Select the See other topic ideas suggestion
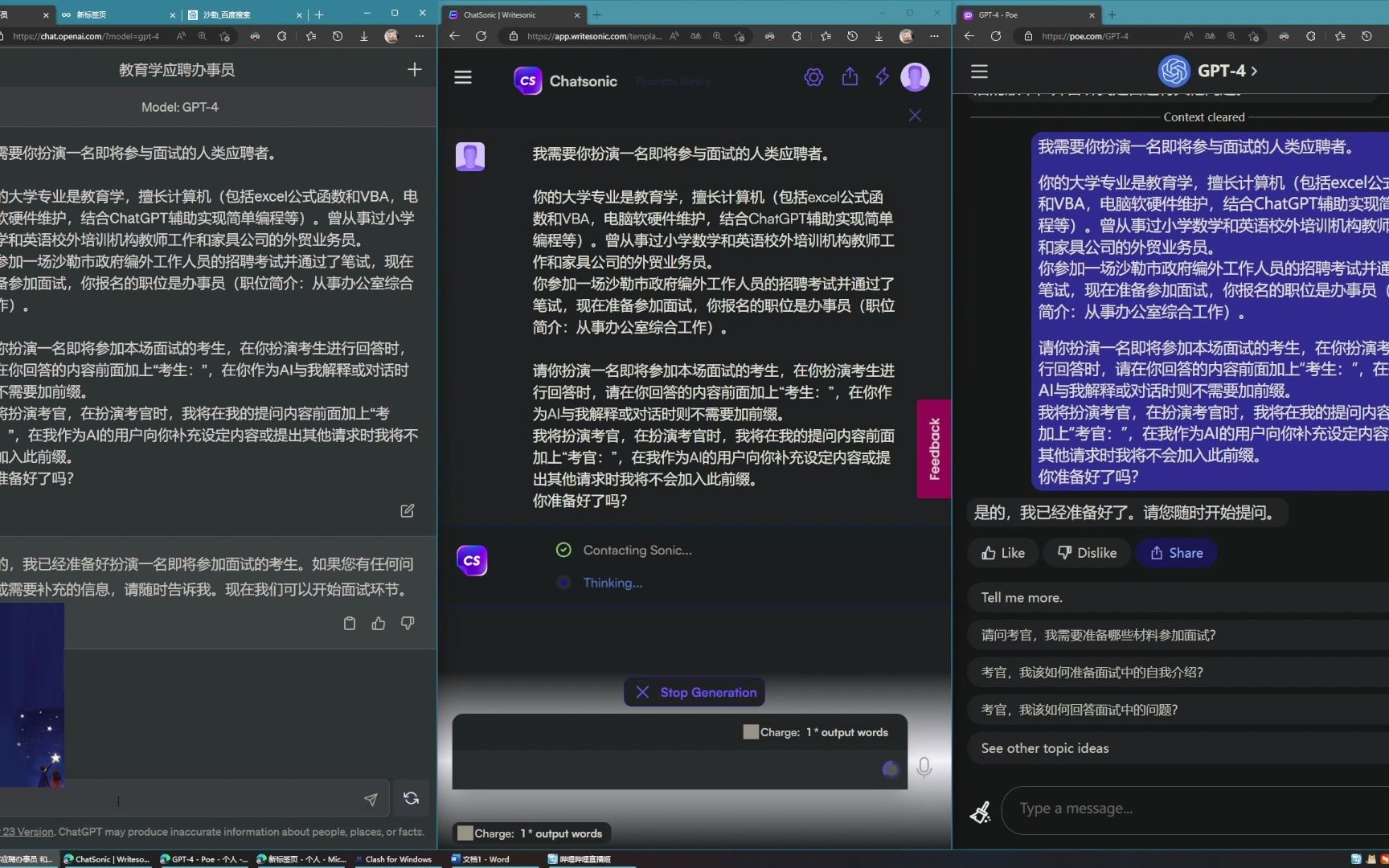 click(1044, 747)
